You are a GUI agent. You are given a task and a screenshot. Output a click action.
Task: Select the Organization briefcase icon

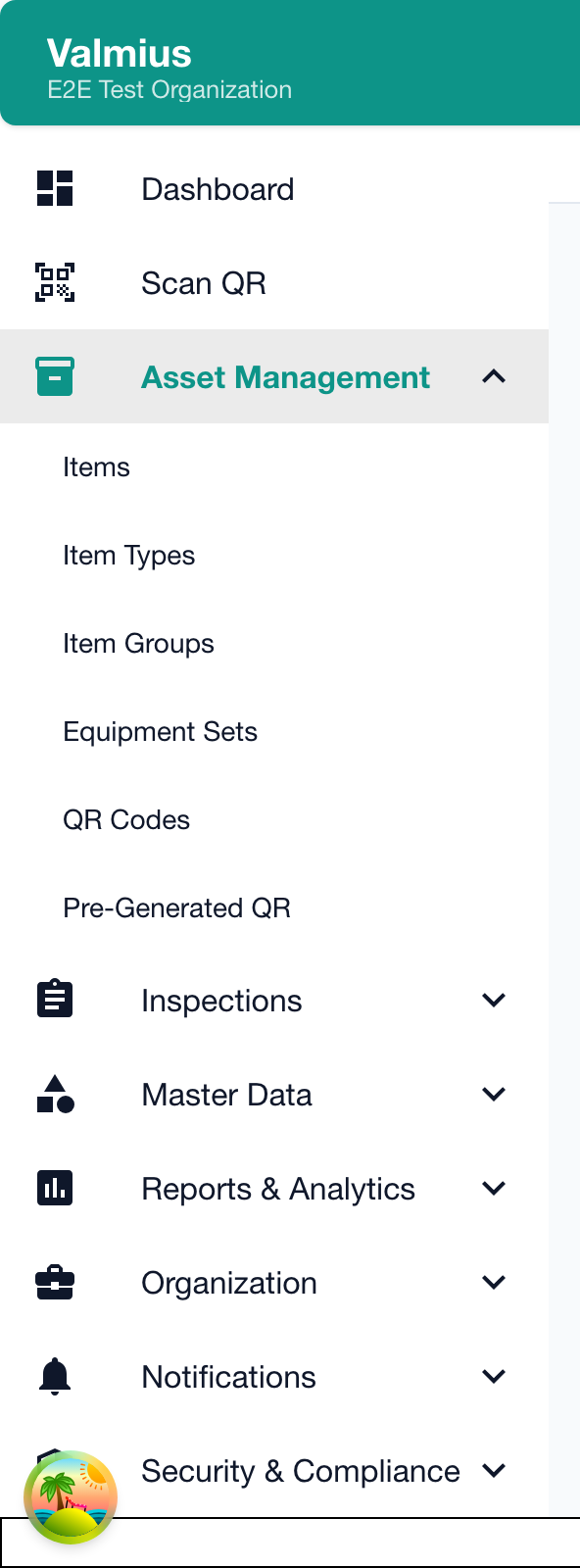pos(54,1281)
